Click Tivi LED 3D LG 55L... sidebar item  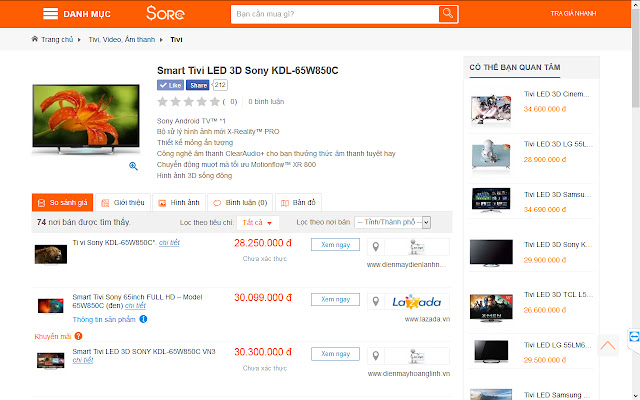click(558, 144)
